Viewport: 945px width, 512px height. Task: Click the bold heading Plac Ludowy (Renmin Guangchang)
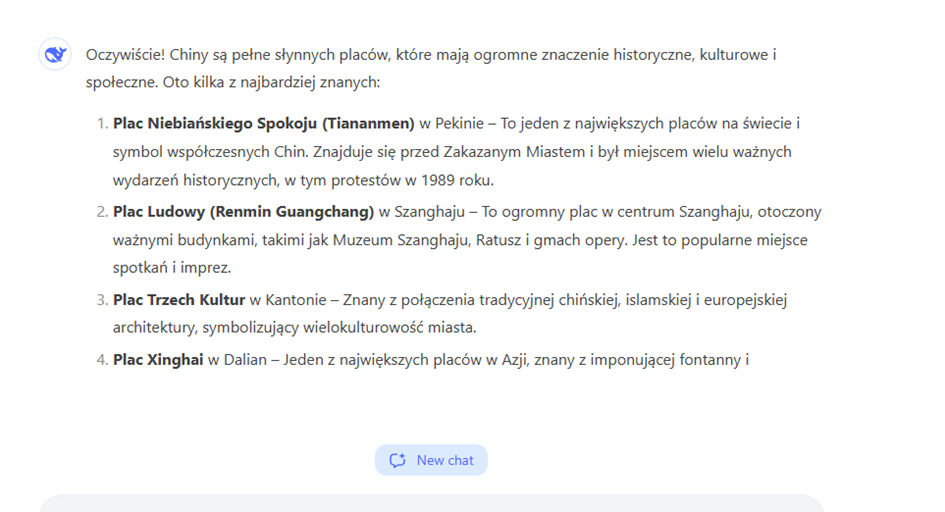click(x=243, y=212)
